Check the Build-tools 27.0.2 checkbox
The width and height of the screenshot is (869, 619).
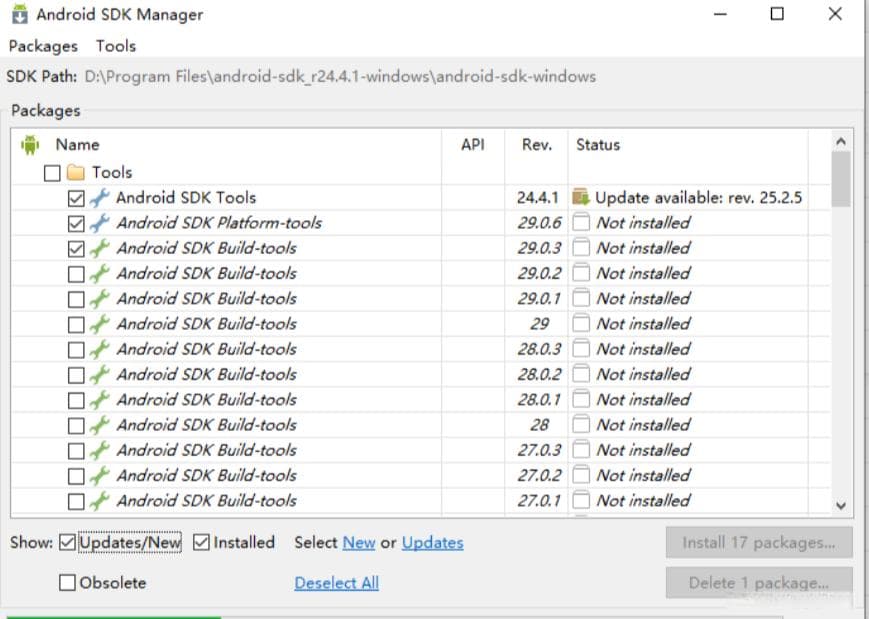[76, 477]
